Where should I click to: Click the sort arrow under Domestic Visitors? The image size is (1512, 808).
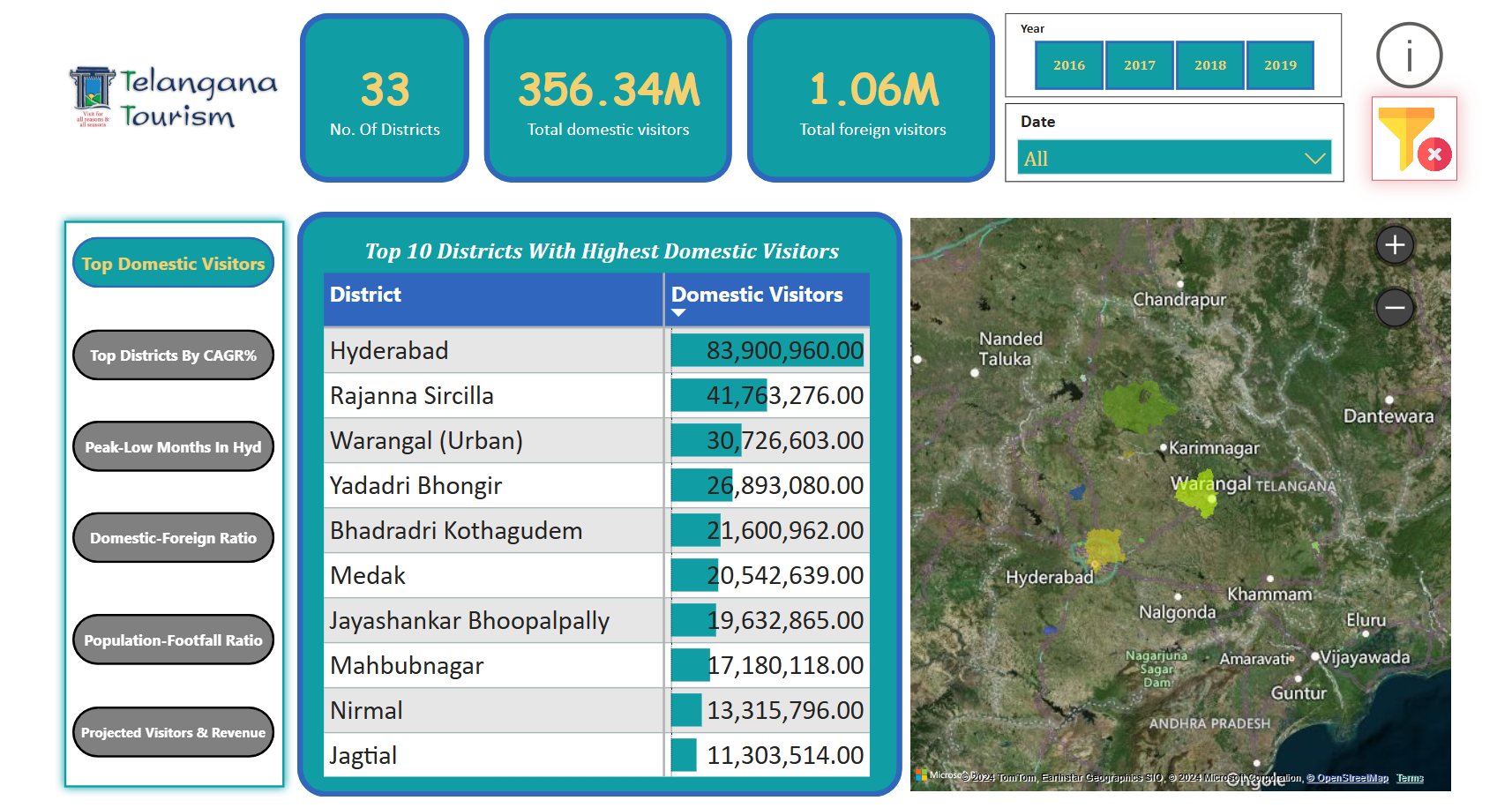(678, 313)
